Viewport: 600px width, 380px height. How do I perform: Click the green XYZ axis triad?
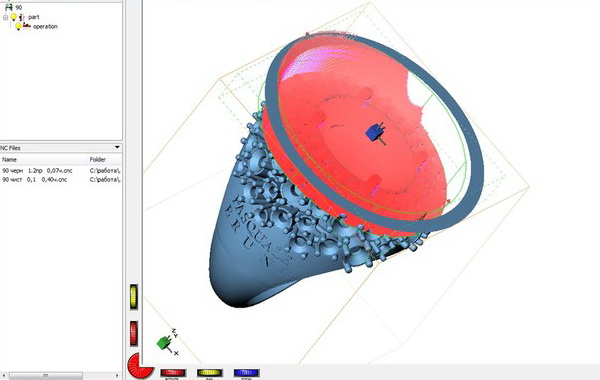point(167,342)
